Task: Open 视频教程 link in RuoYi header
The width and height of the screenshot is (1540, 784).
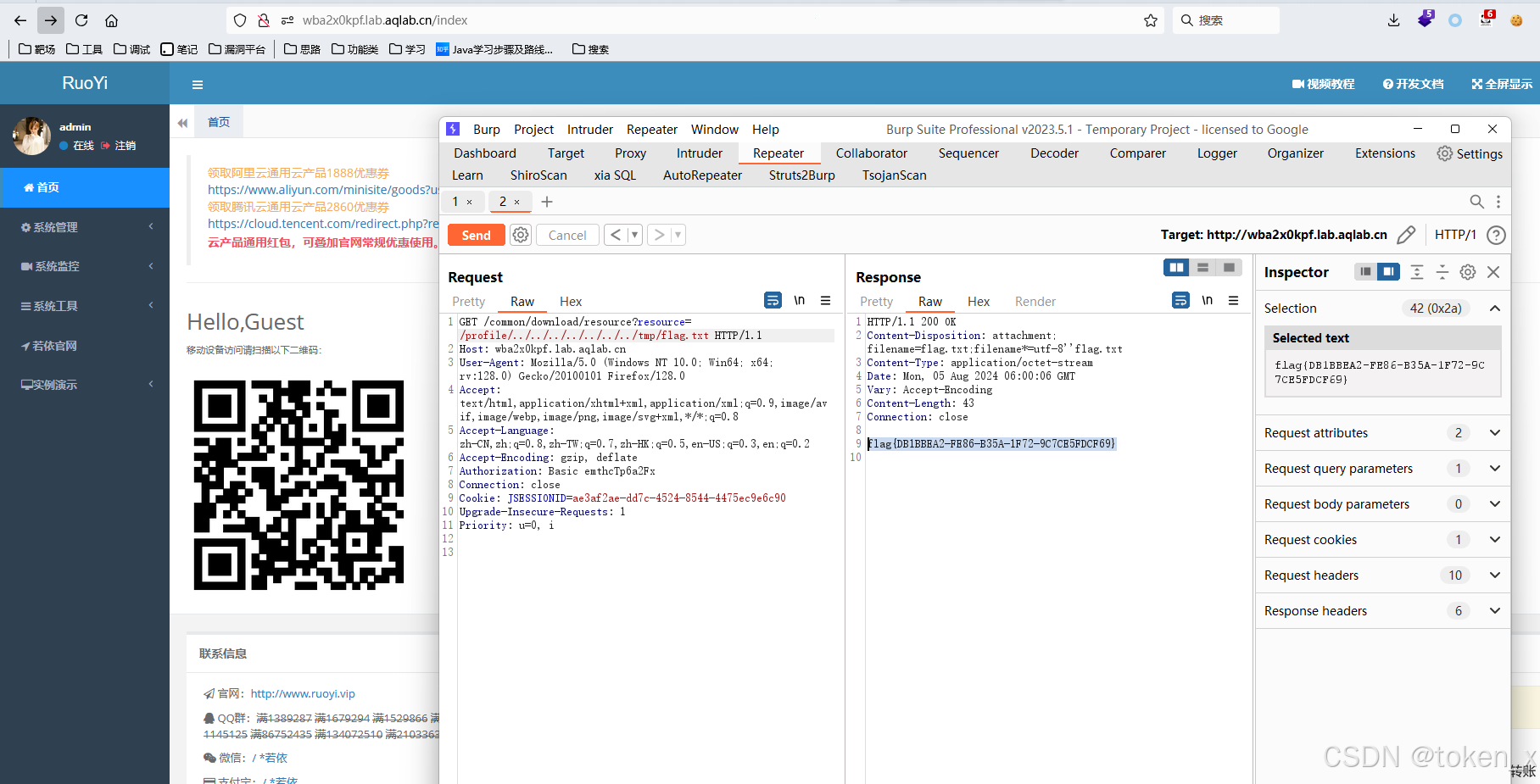Action: point(1323,84)
